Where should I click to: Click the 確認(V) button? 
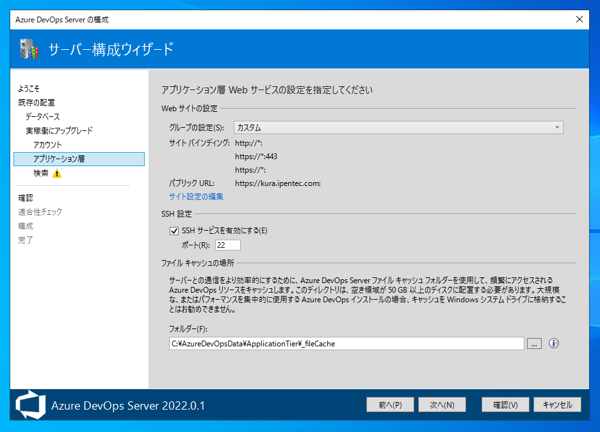(505, 404)
